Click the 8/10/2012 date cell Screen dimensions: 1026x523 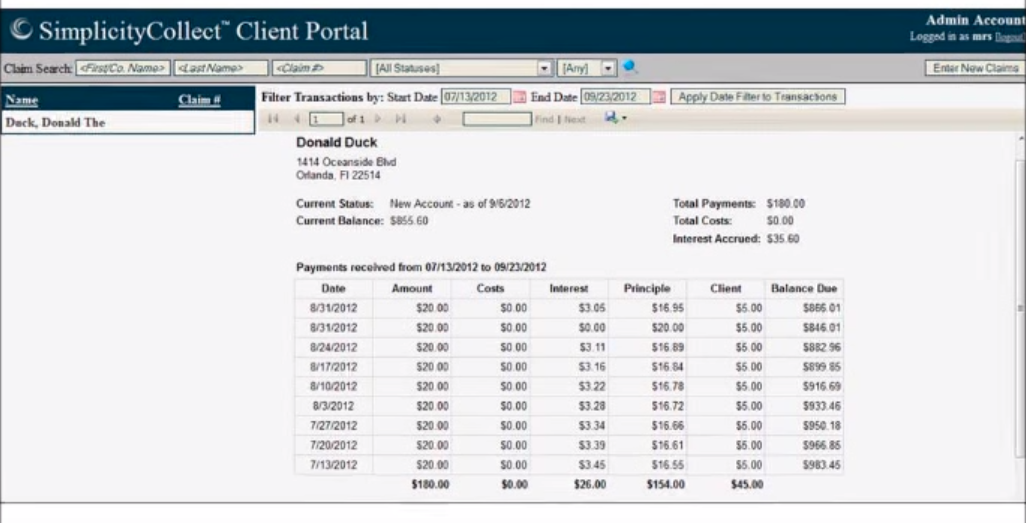(333, 386)
